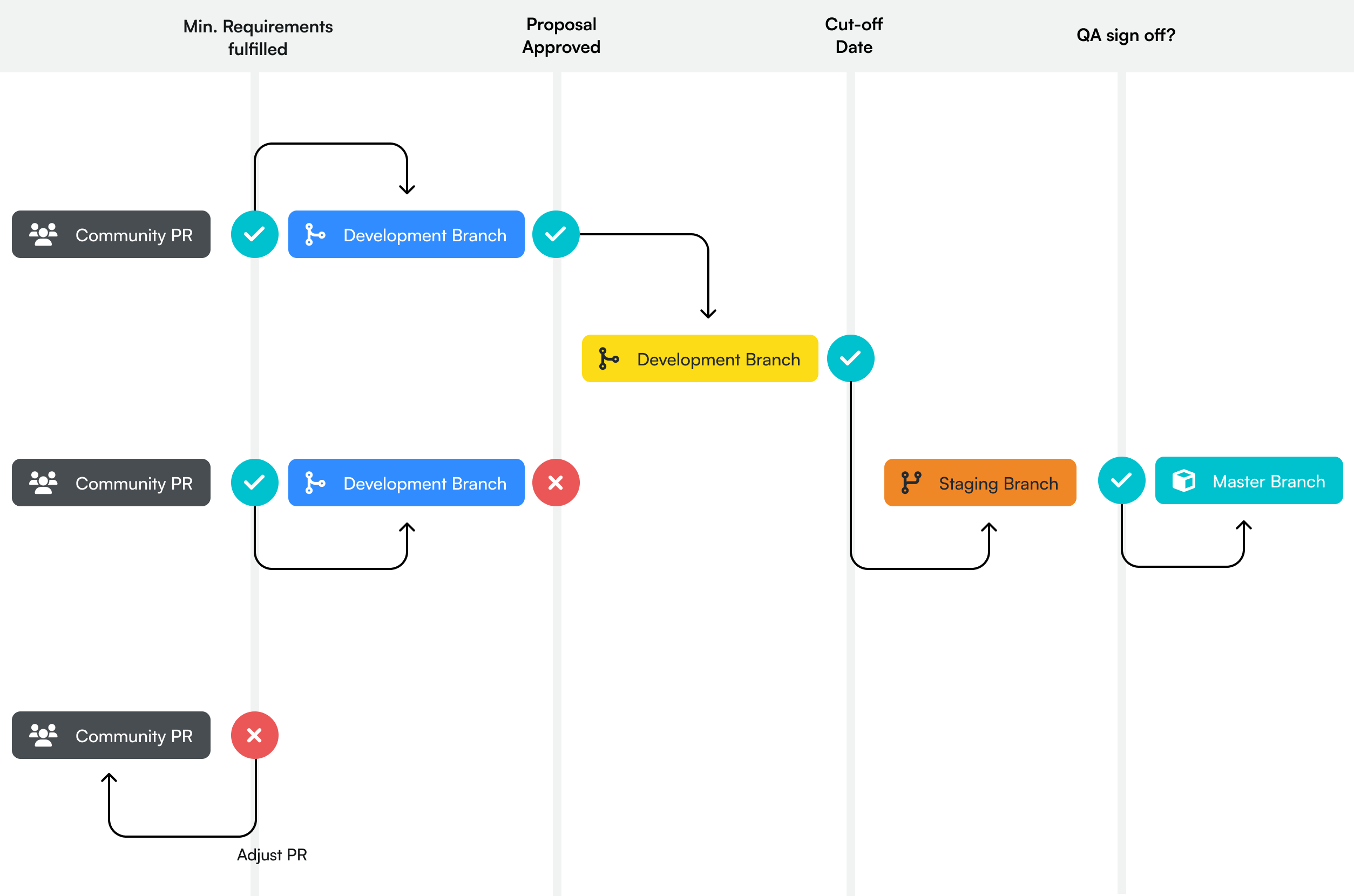Click the people icon in the top Community PR
The width and height of the screenshot is (1354, 896).
click(x=43, y=234)
